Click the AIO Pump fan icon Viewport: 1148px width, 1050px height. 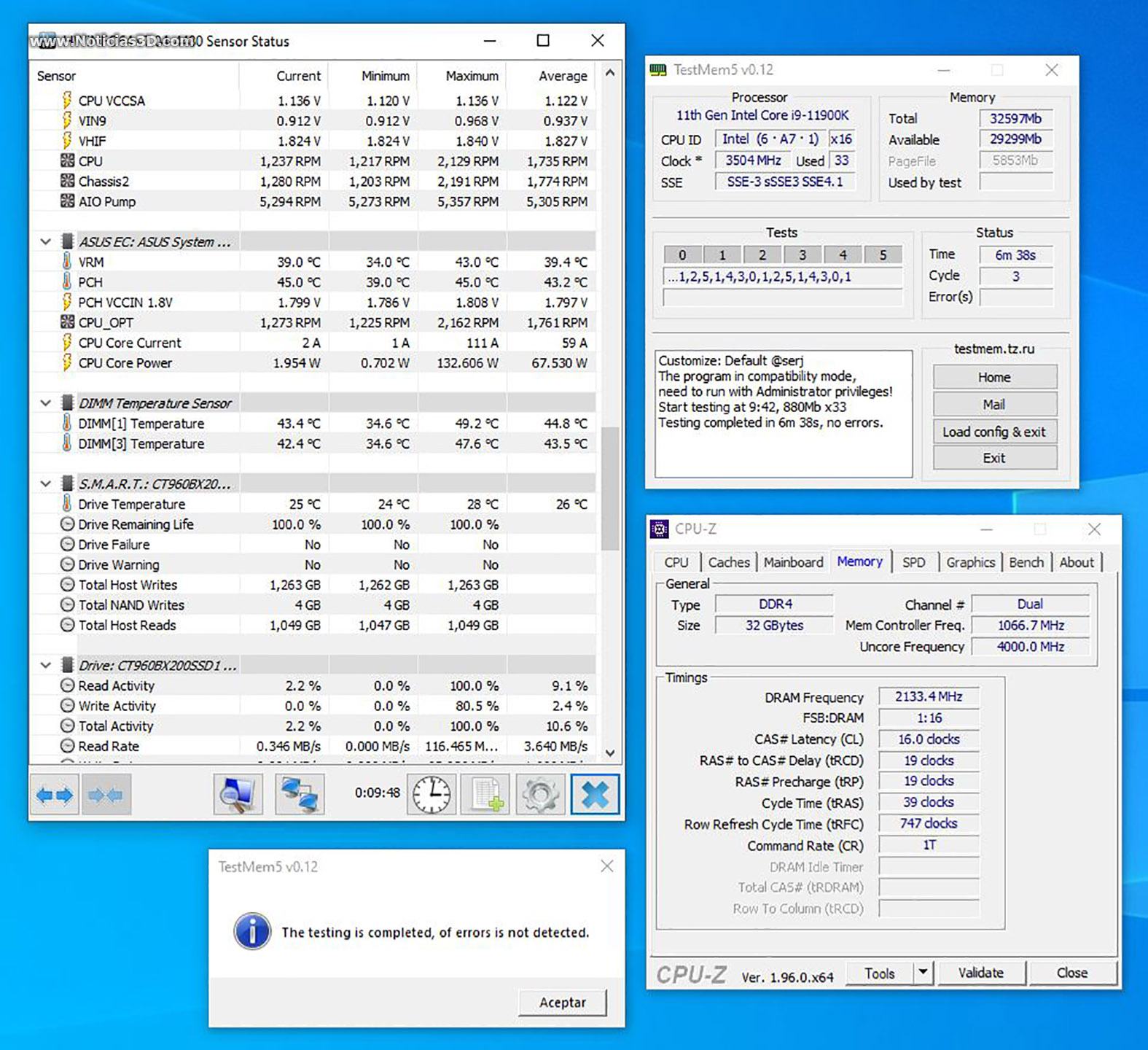[x=67, y=201]
